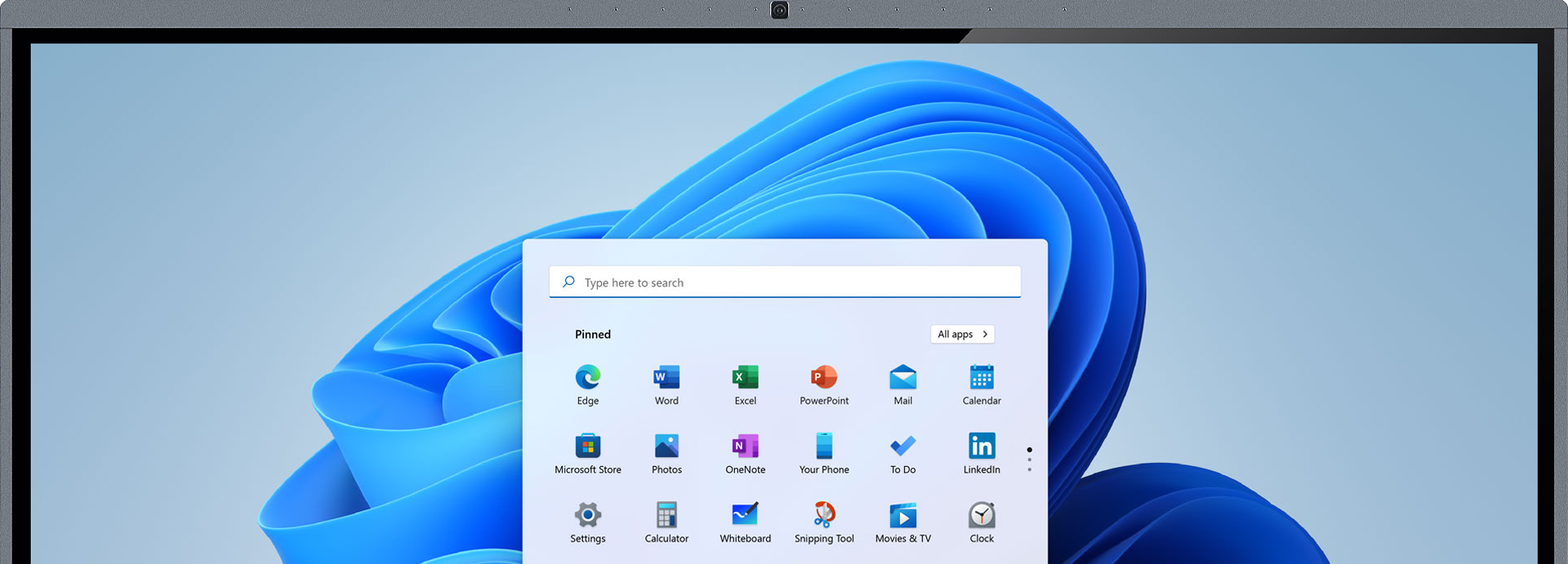This screenshot has height=564, width=1568.
Task: Launch the PowerPoint app
Action: 824,384
